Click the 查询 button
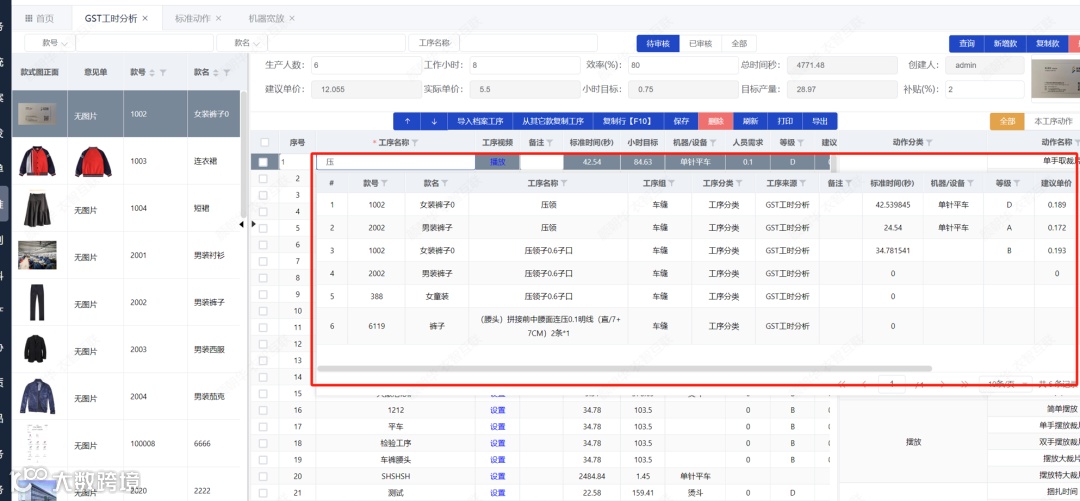Viewport: 1080px width, 501px height. coord(967,43)
